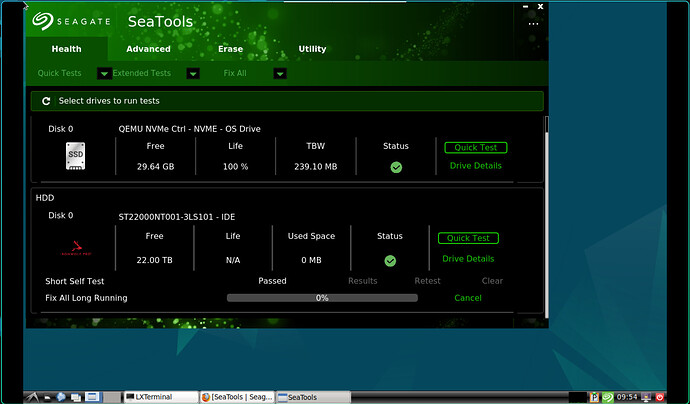Click the green status checkmark for QEMU NVMe
The height and width of the screenshot is (404, 690).
(396, 167)
